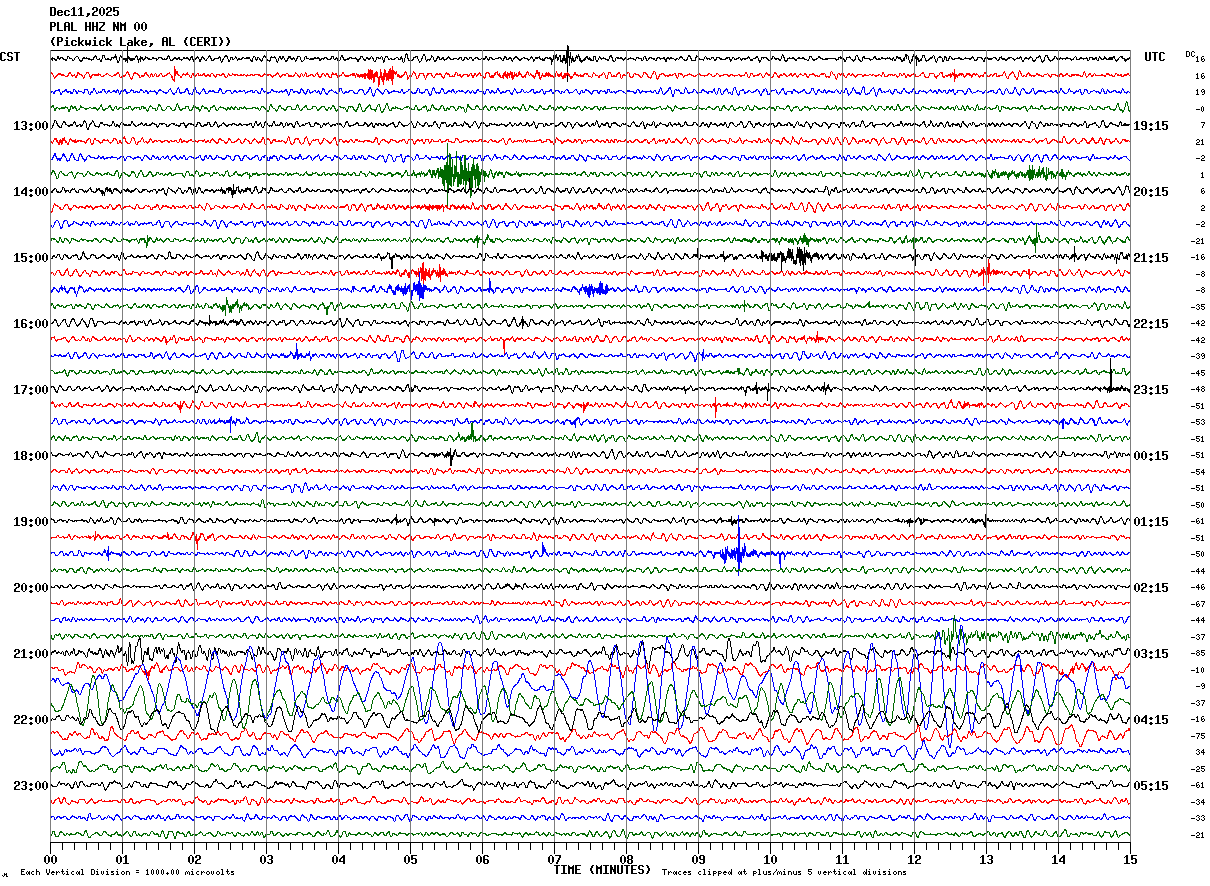The image size is (1210, 886).
Task: Select the 13:00 CST time marker
Action: coord(30,126)
